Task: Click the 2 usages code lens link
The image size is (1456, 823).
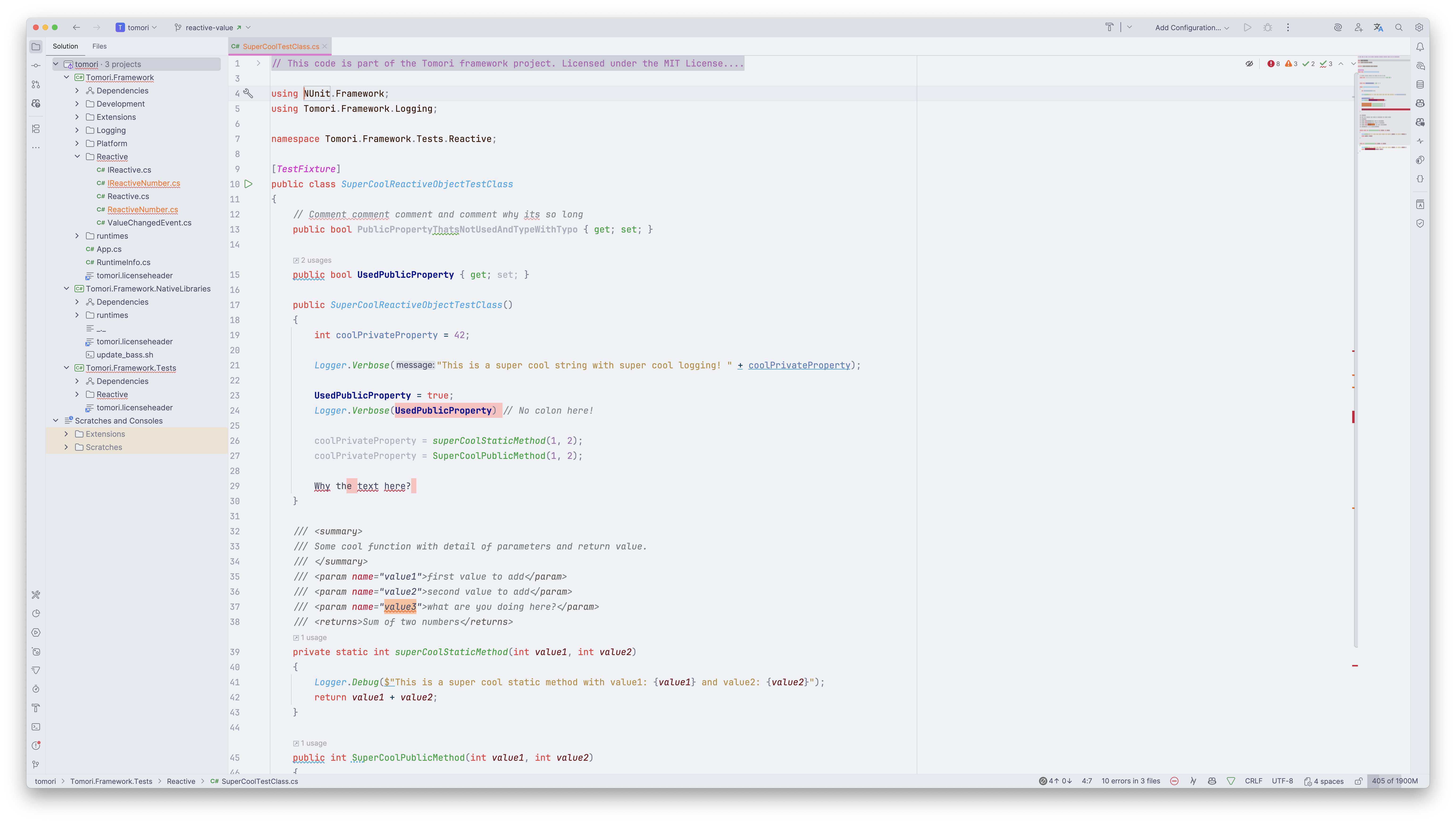Action: pos(315,260)
